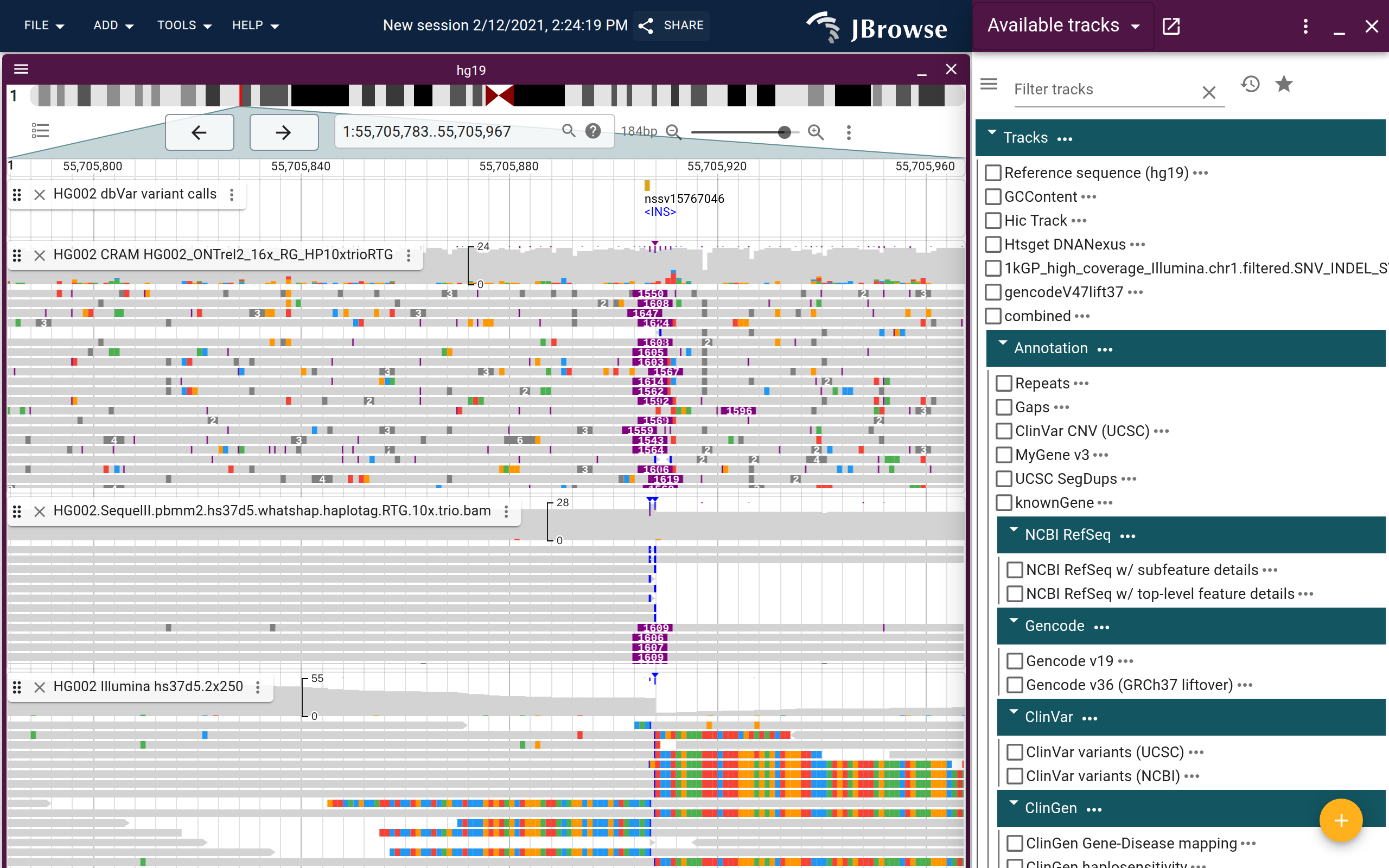Screen dimensions: 1389x868
Task: Enable the Hic Track checkbox
Action: pyautogui.click(x=993, y=220)
